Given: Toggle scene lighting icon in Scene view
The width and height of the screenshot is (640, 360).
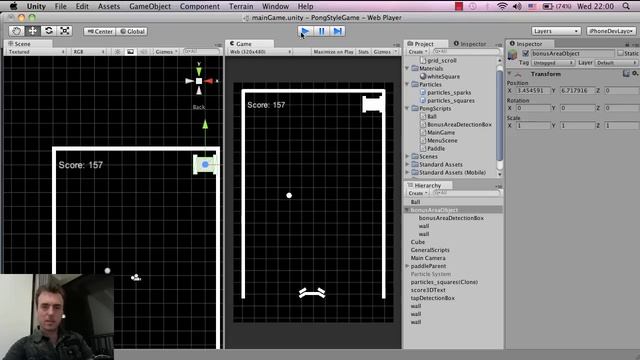Looking at the screenshot, I should 118,52.
